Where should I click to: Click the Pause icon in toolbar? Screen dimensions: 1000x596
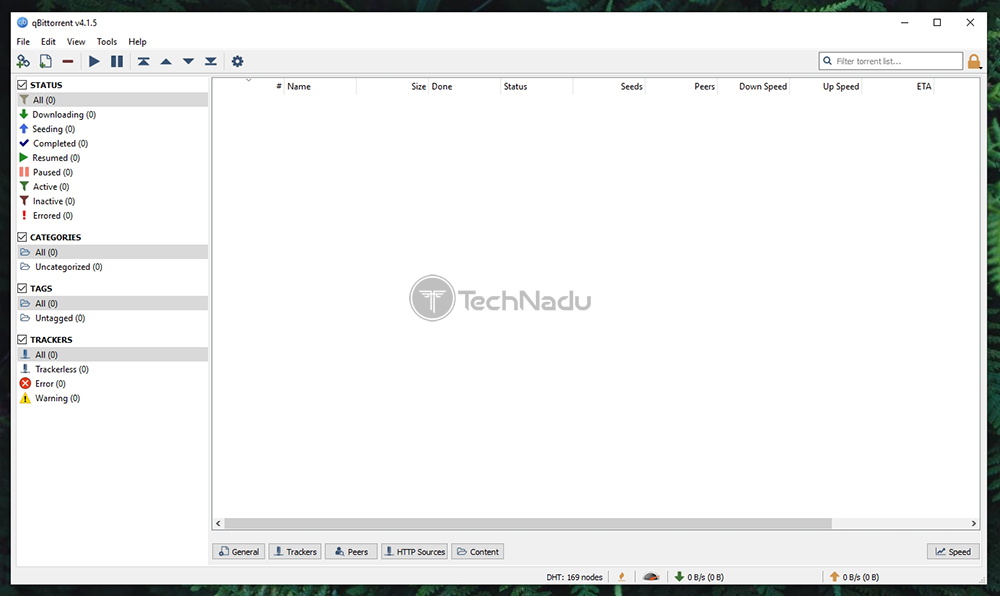(x=117, y=62)
